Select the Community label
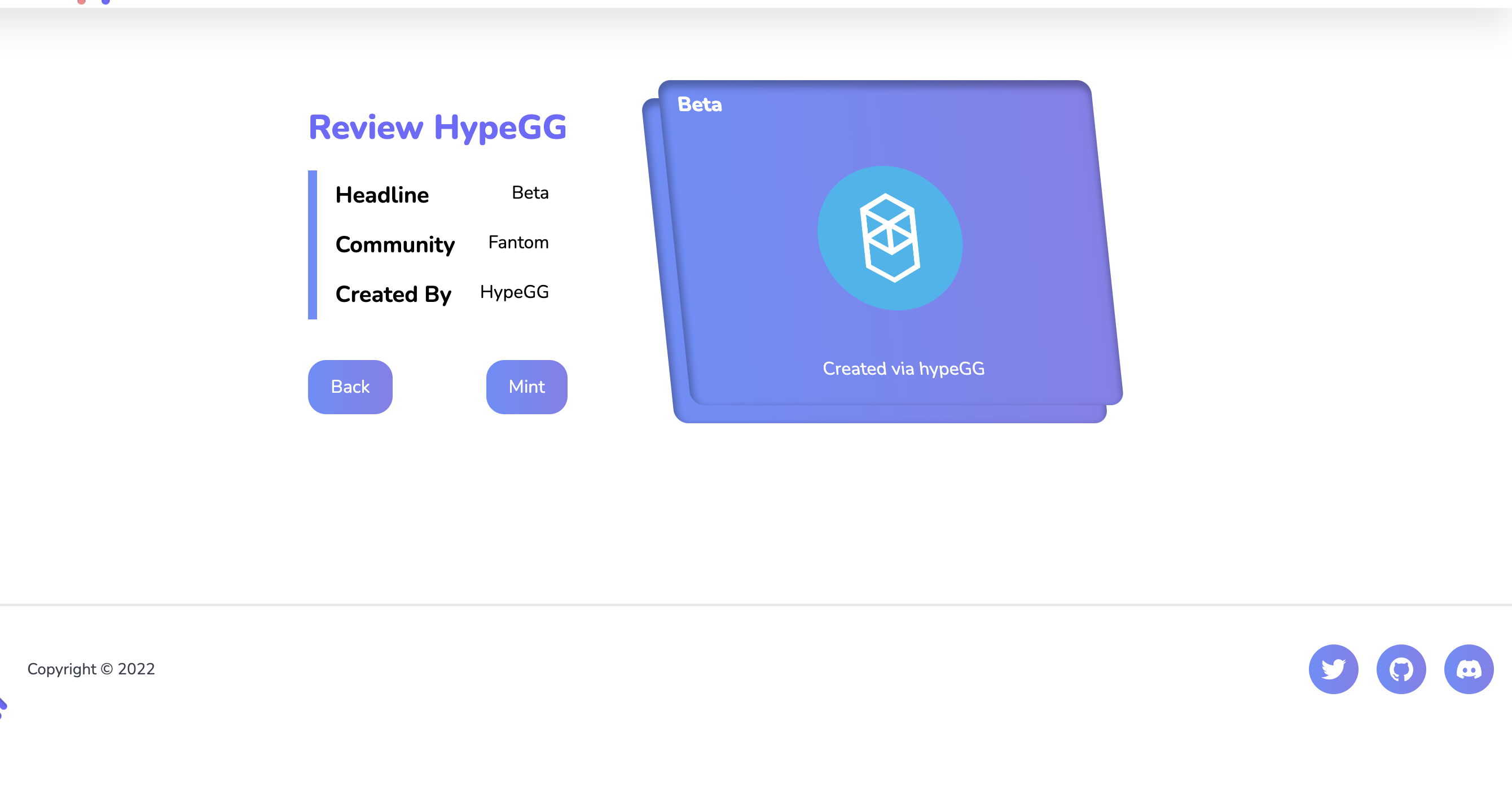 [x=395, y=244]
